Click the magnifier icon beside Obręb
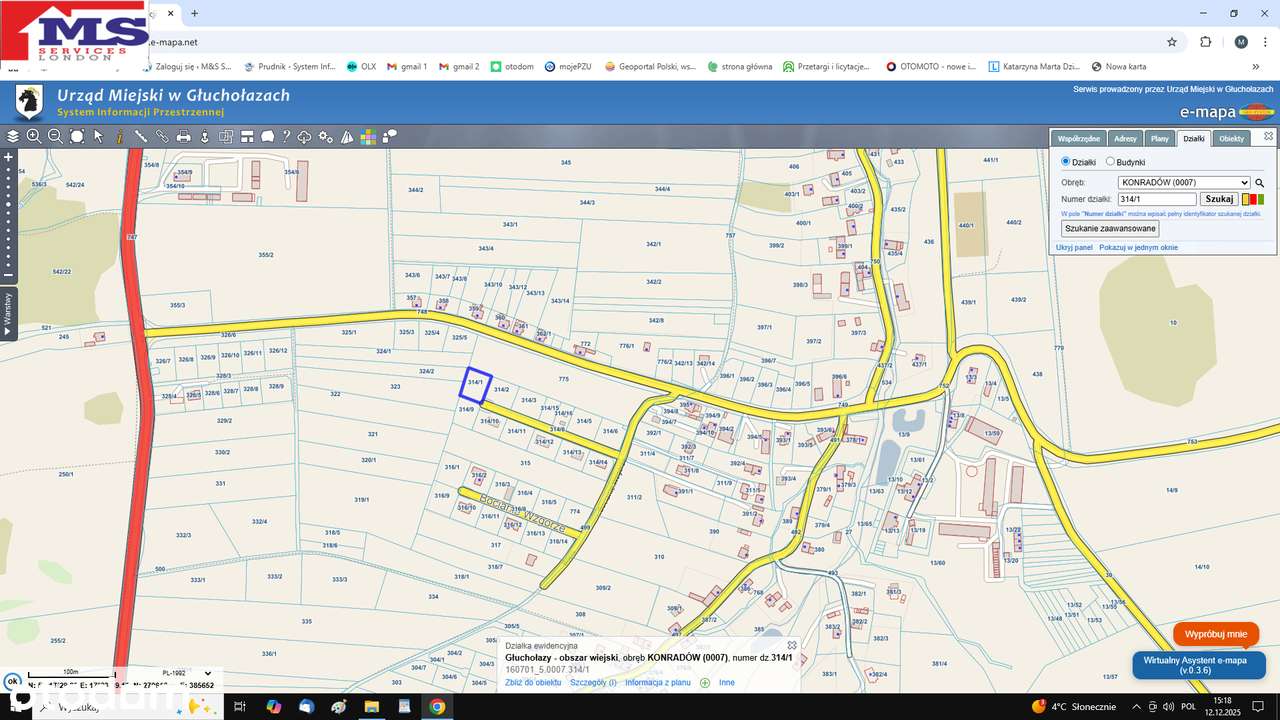 pos(1260,183)
